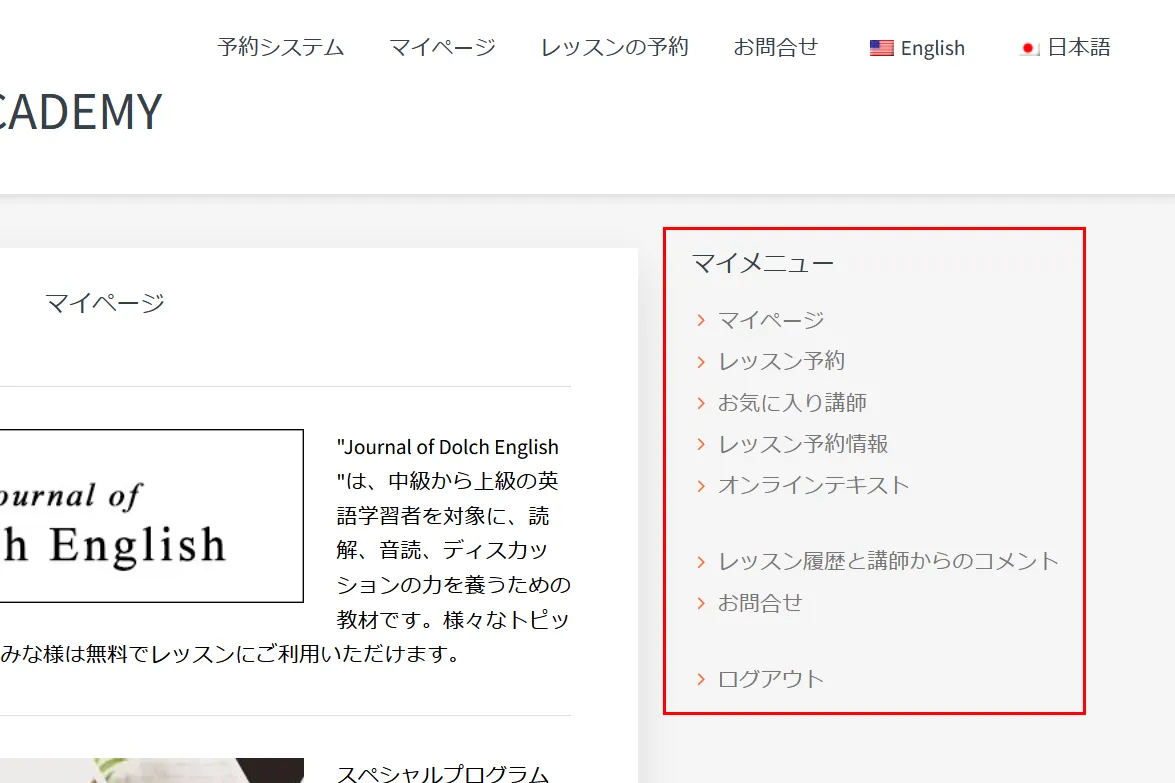
Task: Open マイページ link in マイメニュー sidebar
Action: (x=771, y=320)
